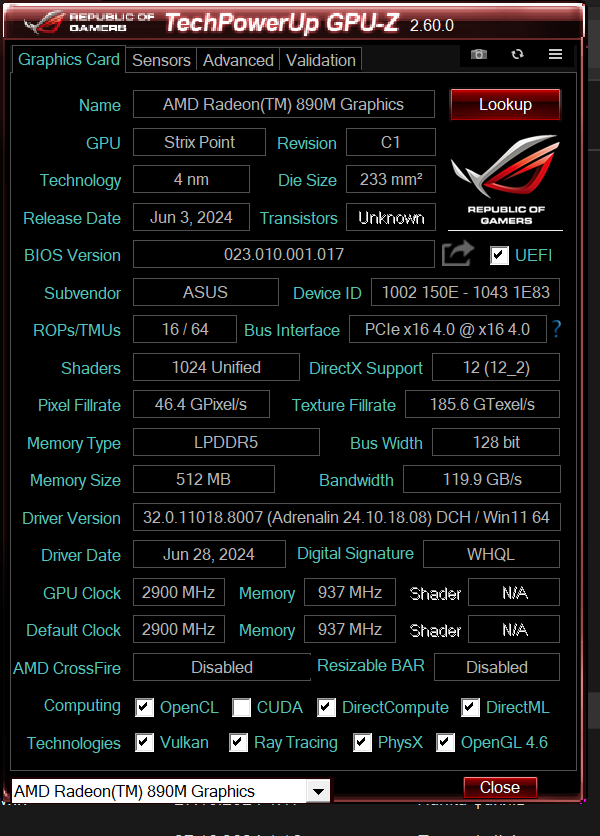This screenshot has width=600, height=836.
Task: Take a screenshot with the camera icon
Action: click(478, 54)
